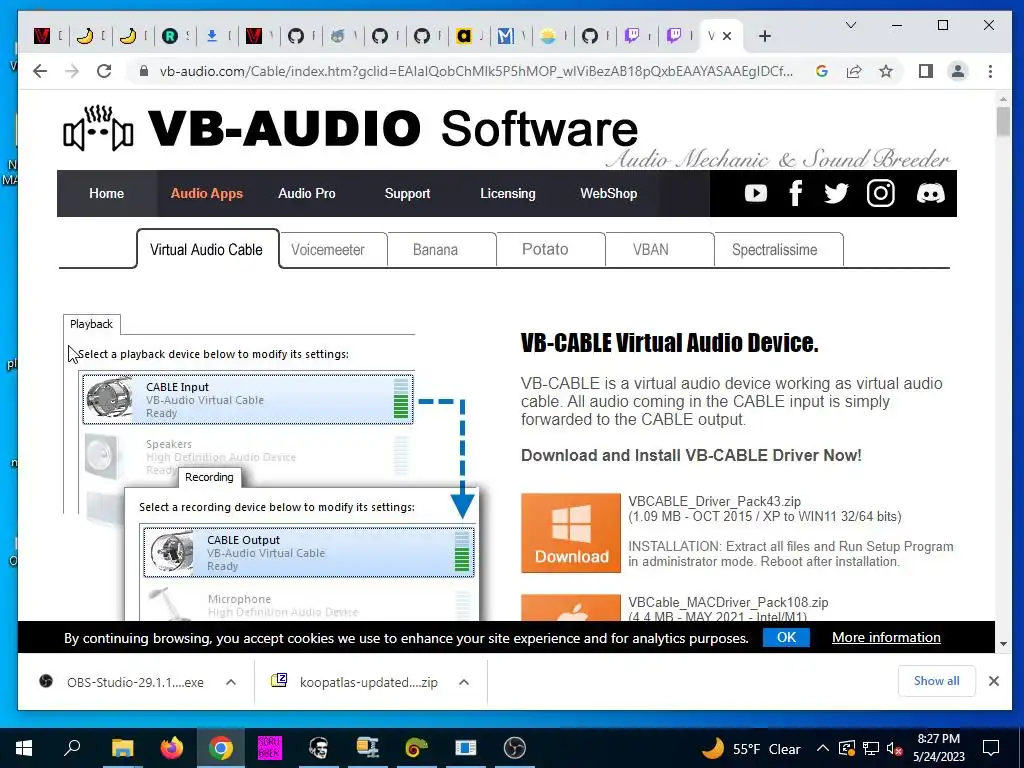The image size is (1024, 768).
Task: Open the VB-Audio Discord icon
Action: [931, 193]
